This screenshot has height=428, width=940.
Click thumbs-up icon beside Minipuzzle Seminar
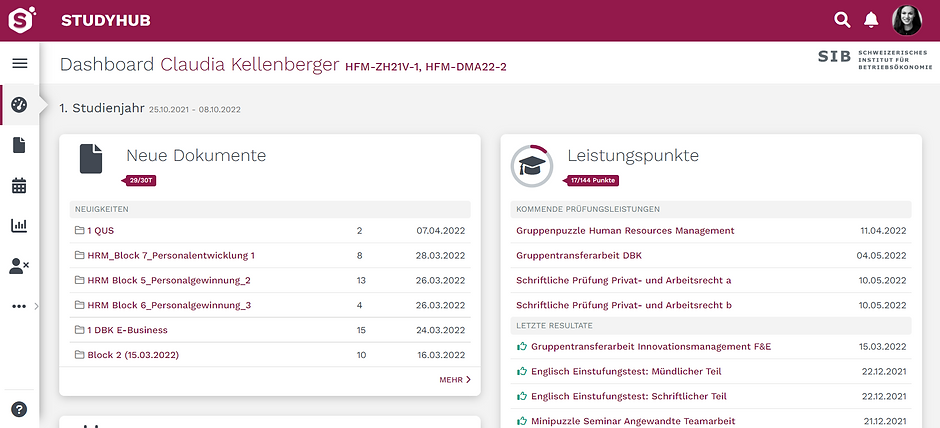point(522,421)
